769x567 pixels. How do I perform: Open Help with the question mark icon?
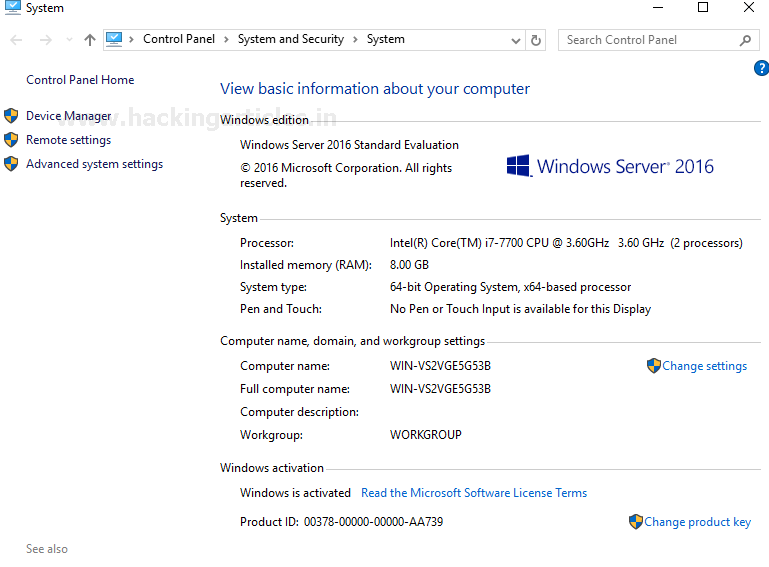pyautogui.click(x=762, y=68)
